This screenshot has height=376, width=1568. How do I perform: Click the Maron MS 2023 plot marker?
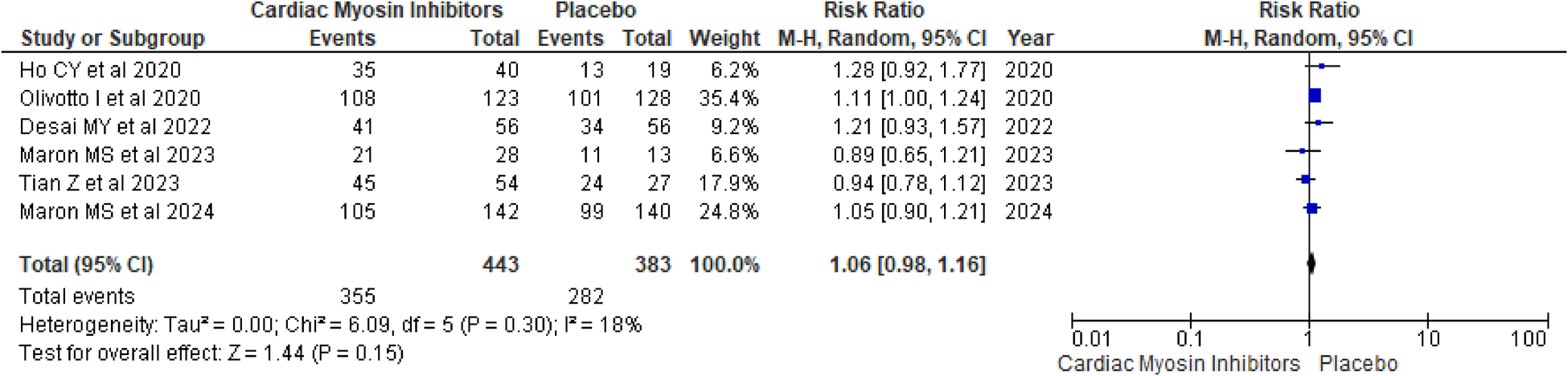click(x=1303, y=151)
